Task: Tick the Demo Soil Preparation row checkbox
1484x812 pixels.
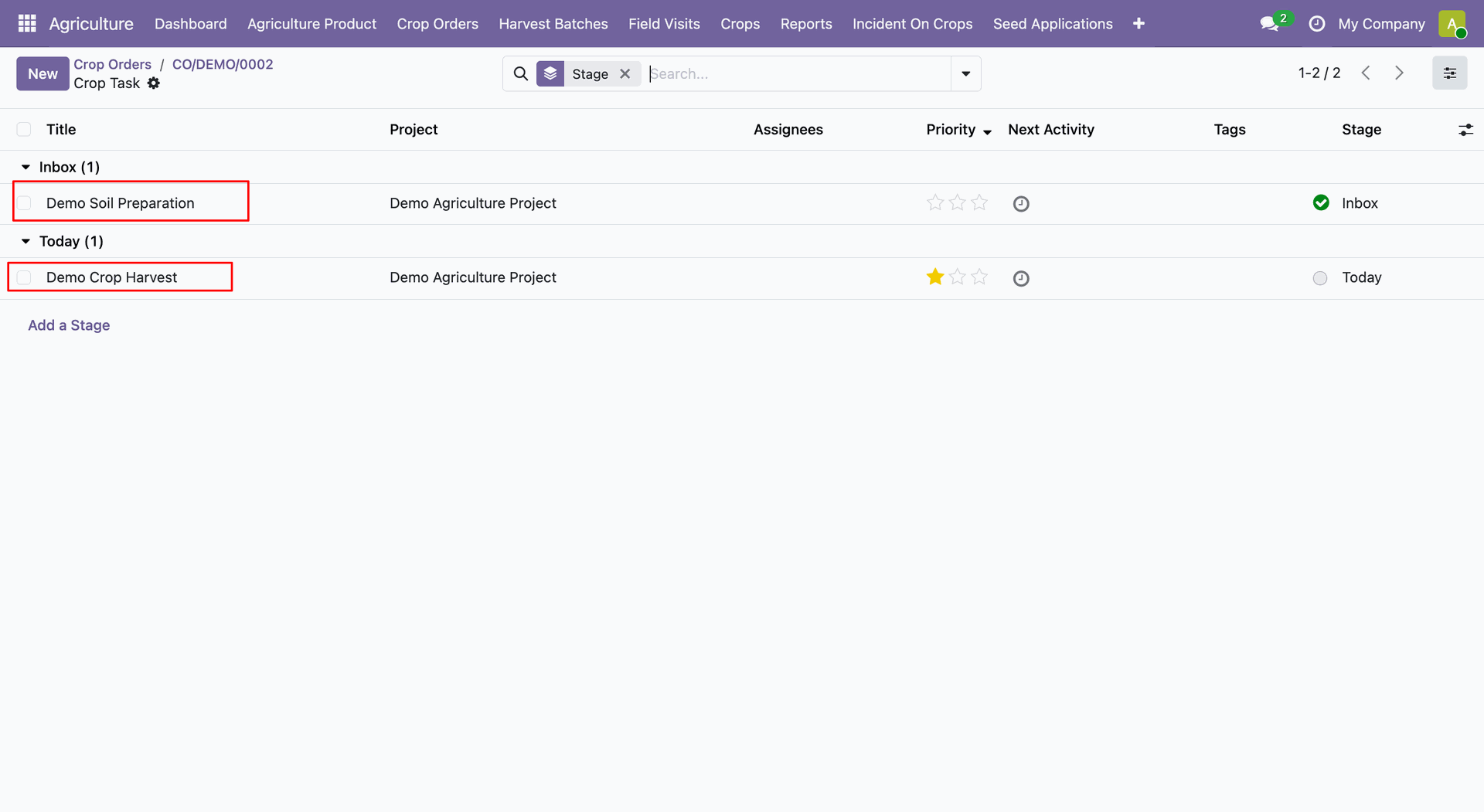Action: [24, 203]
